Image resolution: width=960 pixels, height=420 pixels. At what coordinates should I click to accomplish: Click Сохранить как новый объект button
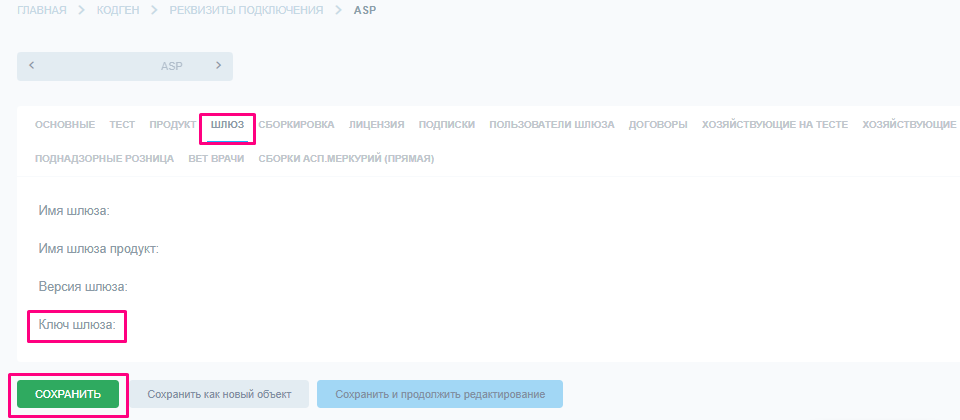click(x=219, y=394)
